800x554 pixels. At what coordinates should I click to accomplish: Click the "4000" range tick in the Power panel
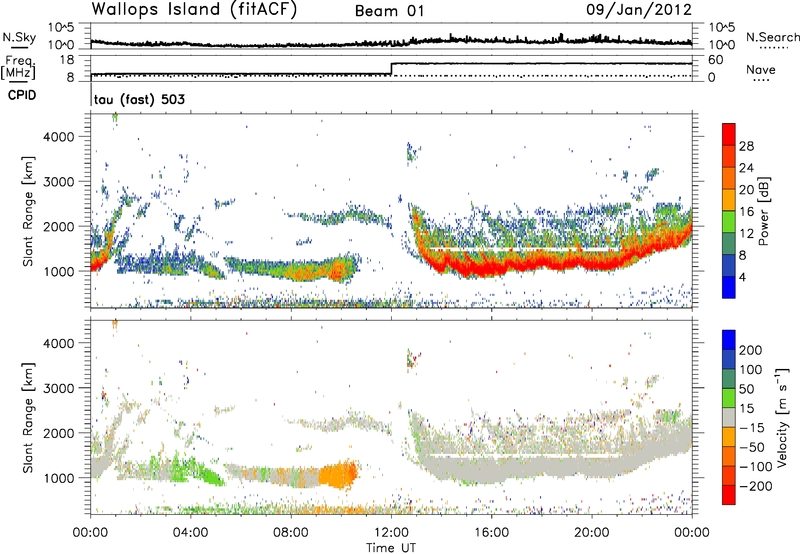click(59, 137)
